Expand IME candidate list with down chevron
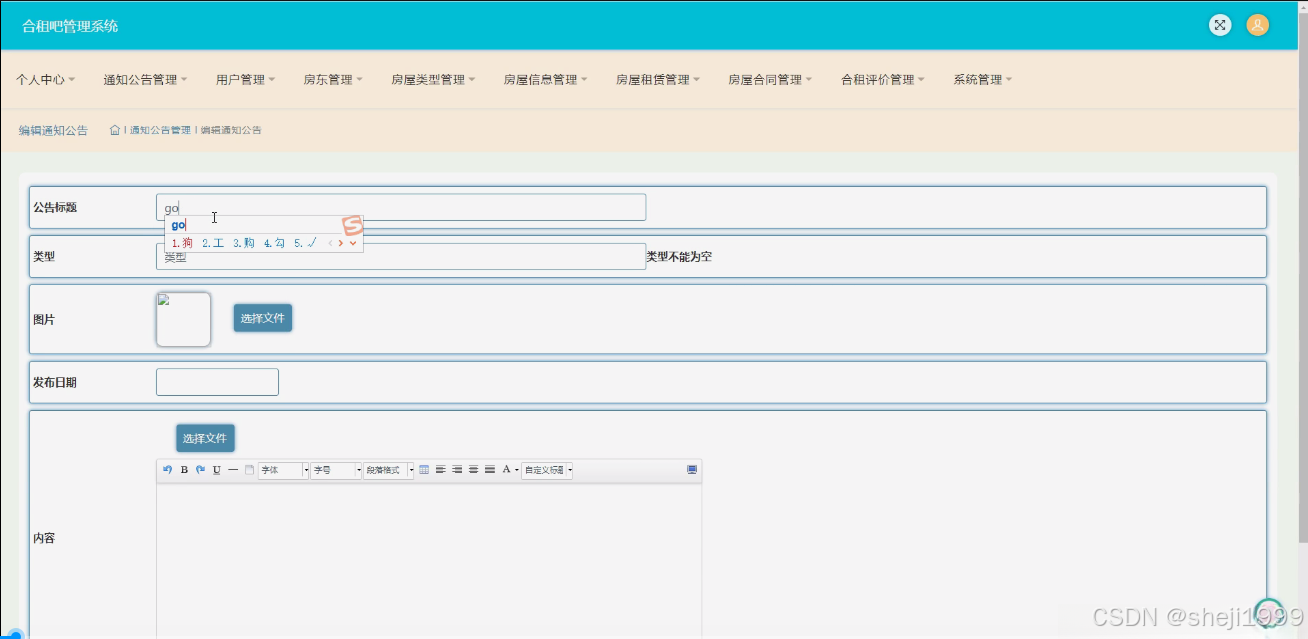 click(x=353, y=243)
